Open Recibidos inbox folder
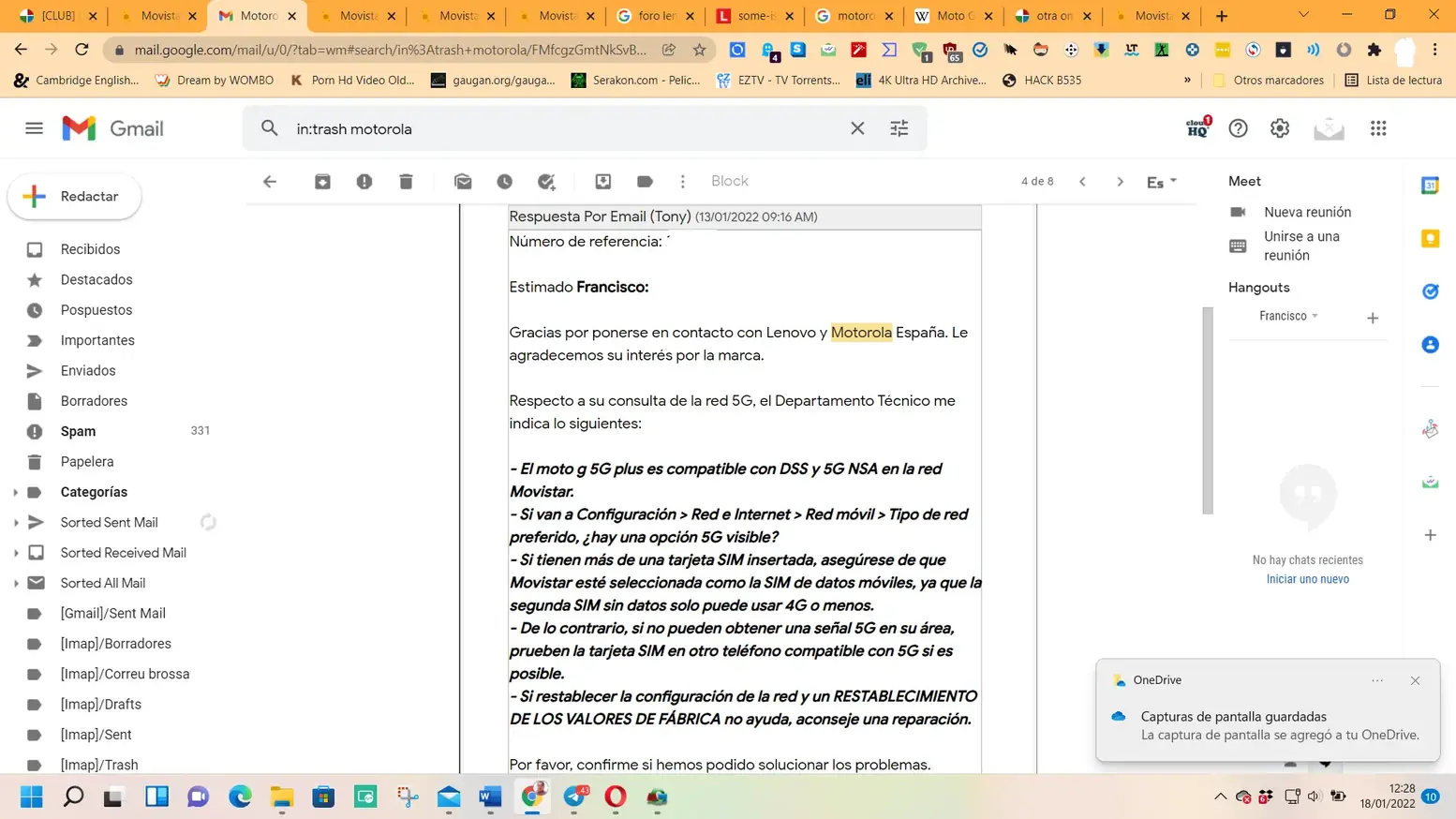This screenshot has height=819, width=1456. tap(90, 249)
